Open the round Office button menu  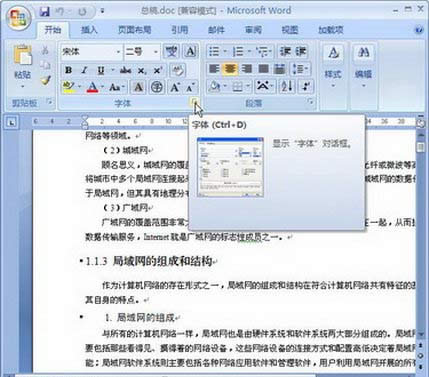point(19,17)
